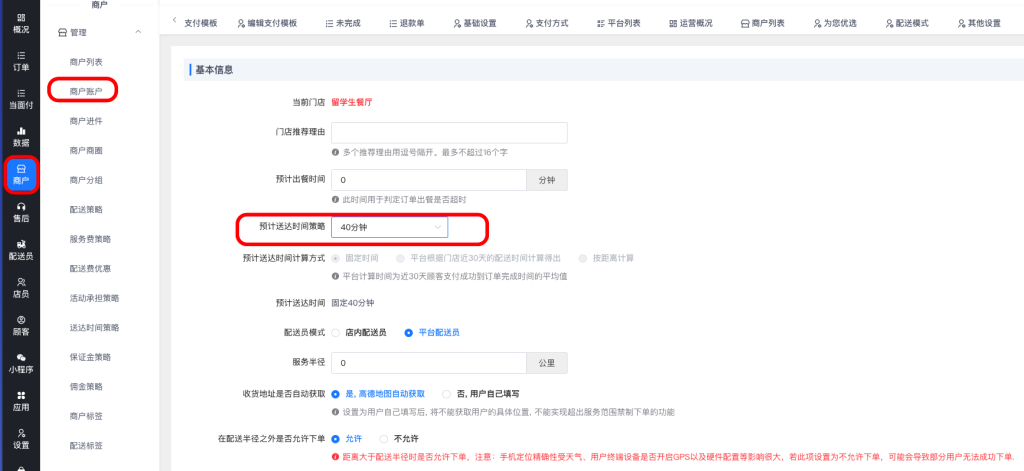Click the 门店推荐理由 text field

pyautogui.click(x=449, y=132)
